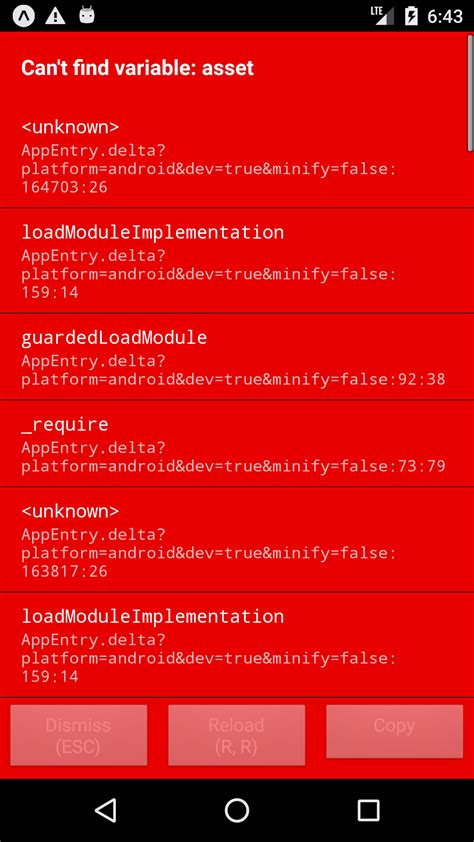Open <unknown> frame at 163817:26
Viewport: 474px width, 842px height.
tap(237, 540)
